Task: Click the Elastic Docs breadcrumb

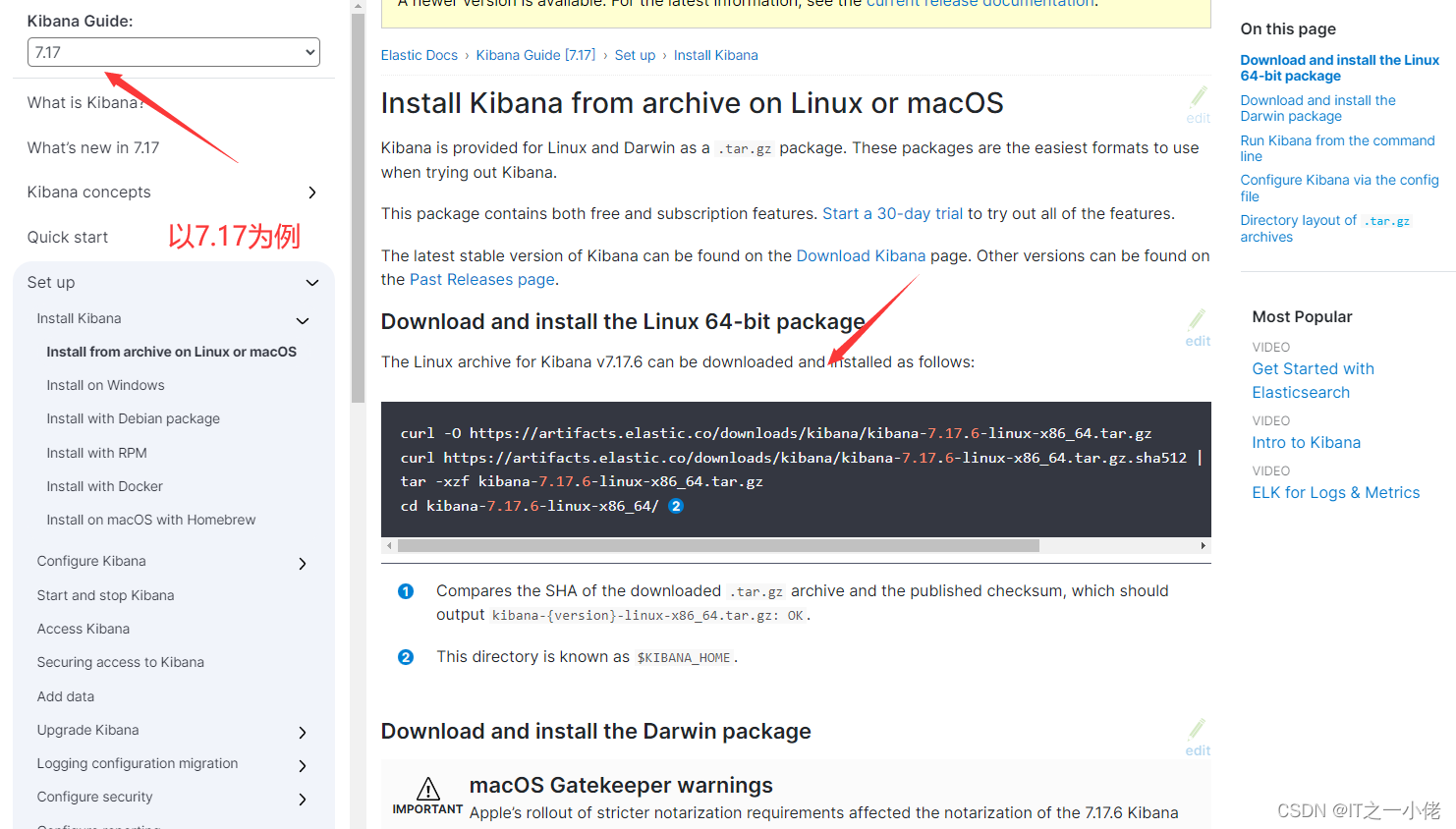Action: click(x=420, y=55)
